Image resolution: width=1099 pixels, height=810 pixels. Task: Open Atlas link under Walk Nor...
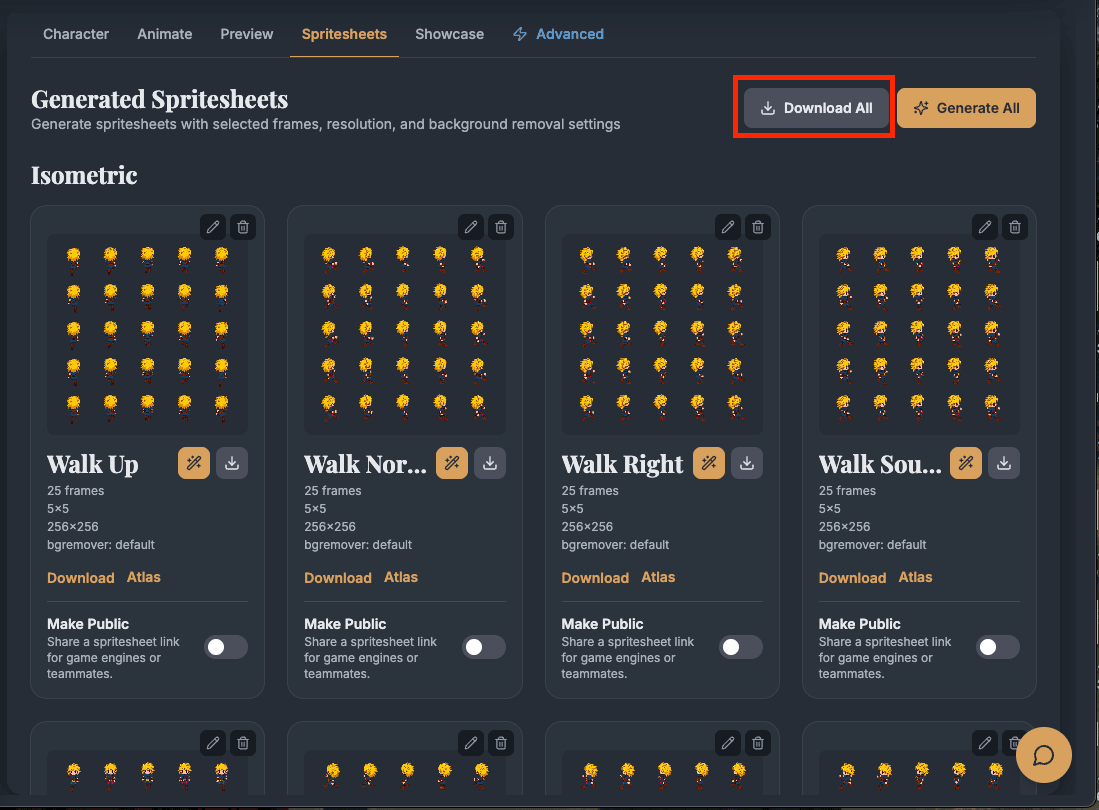(x=401, y=577)
